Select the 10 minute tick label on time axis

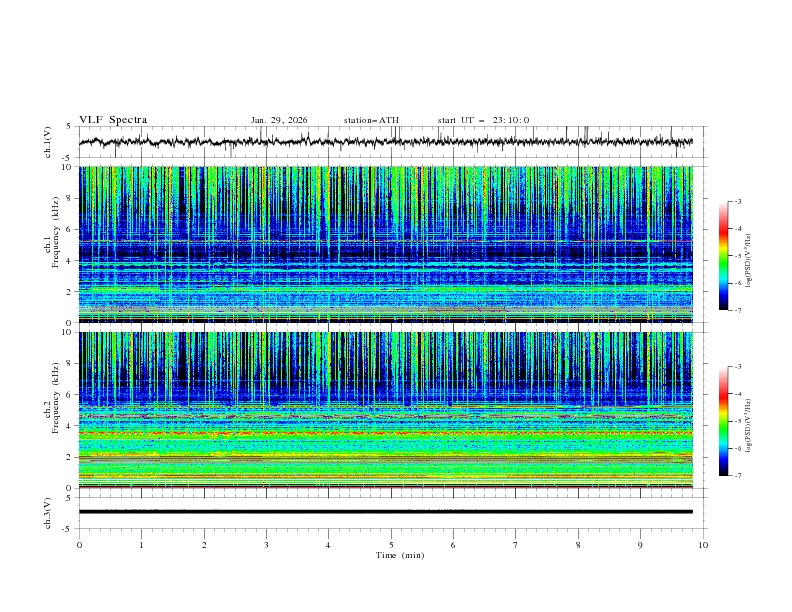[703, 544]
